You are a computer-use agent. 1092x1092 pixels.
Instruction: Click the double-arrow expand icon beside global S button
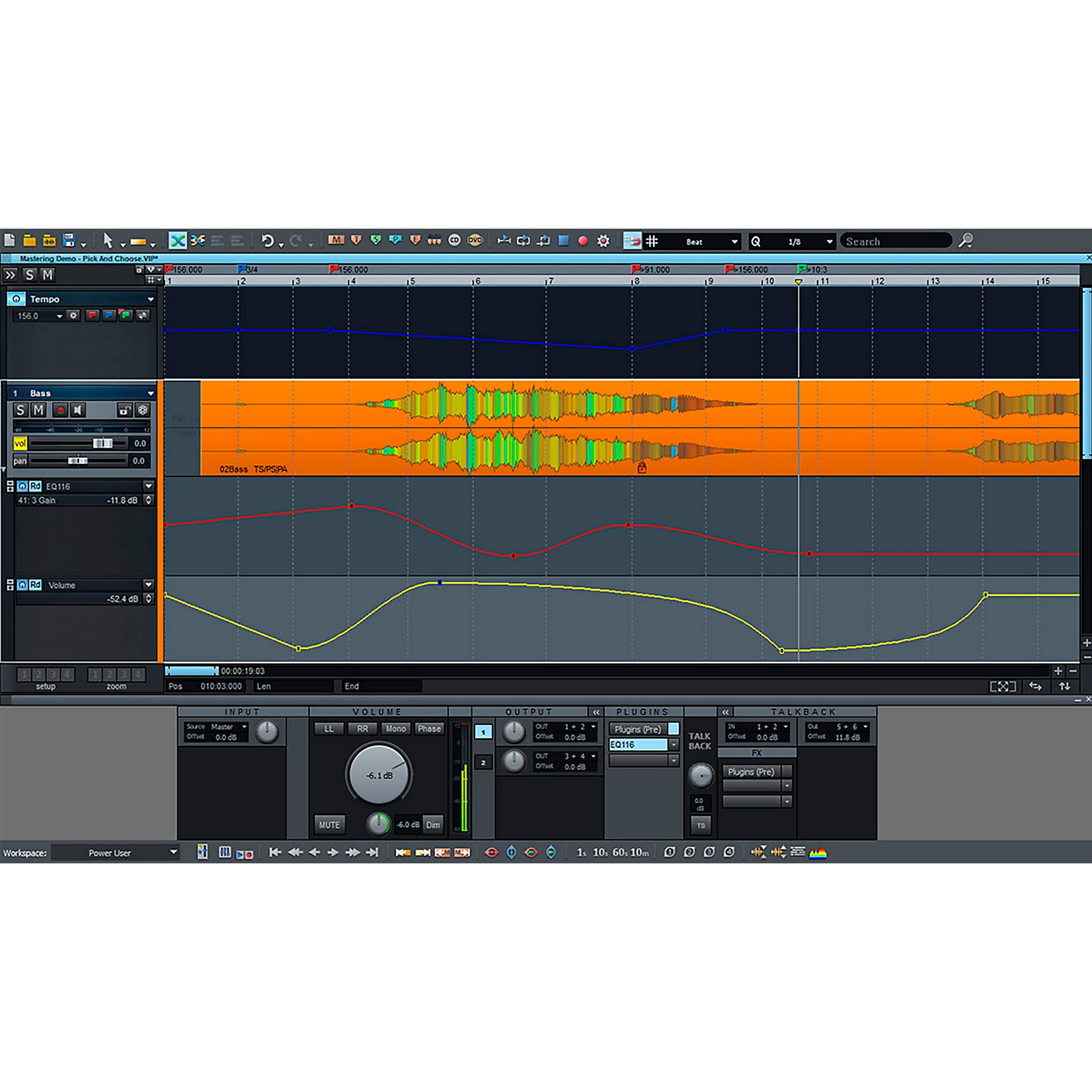pos(10,275)
